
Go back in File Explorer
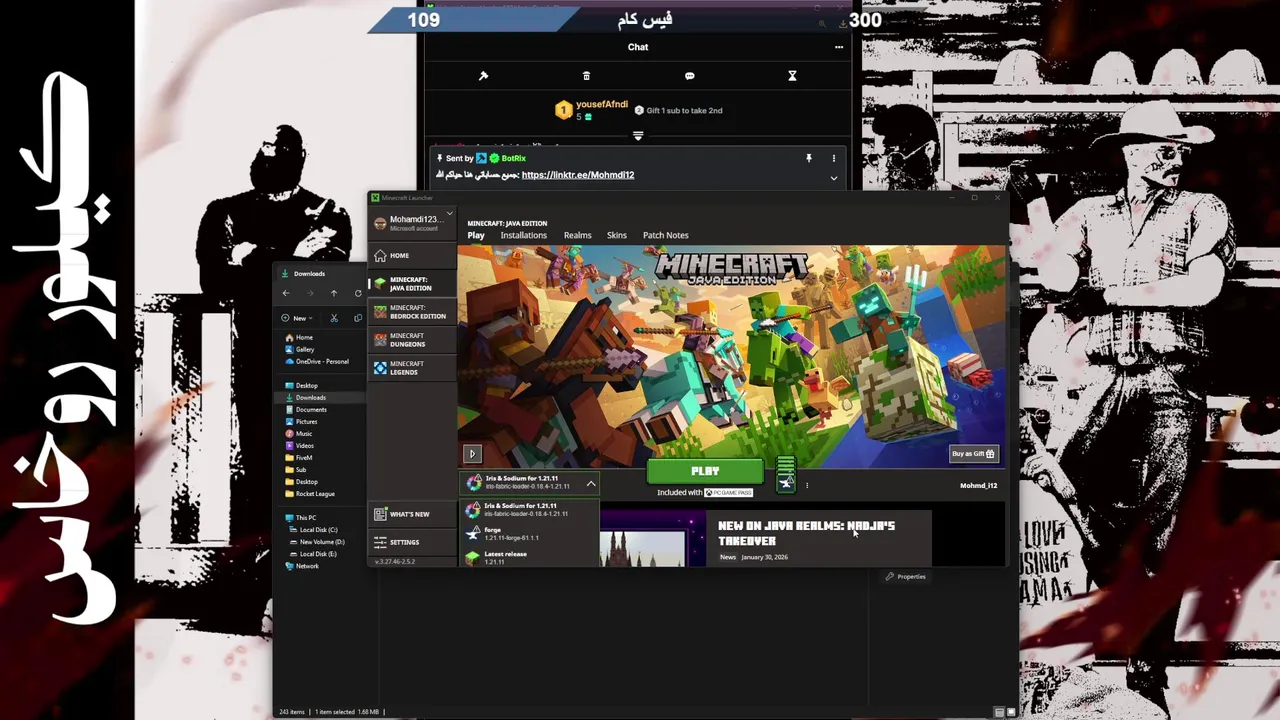tap(286, 293)
